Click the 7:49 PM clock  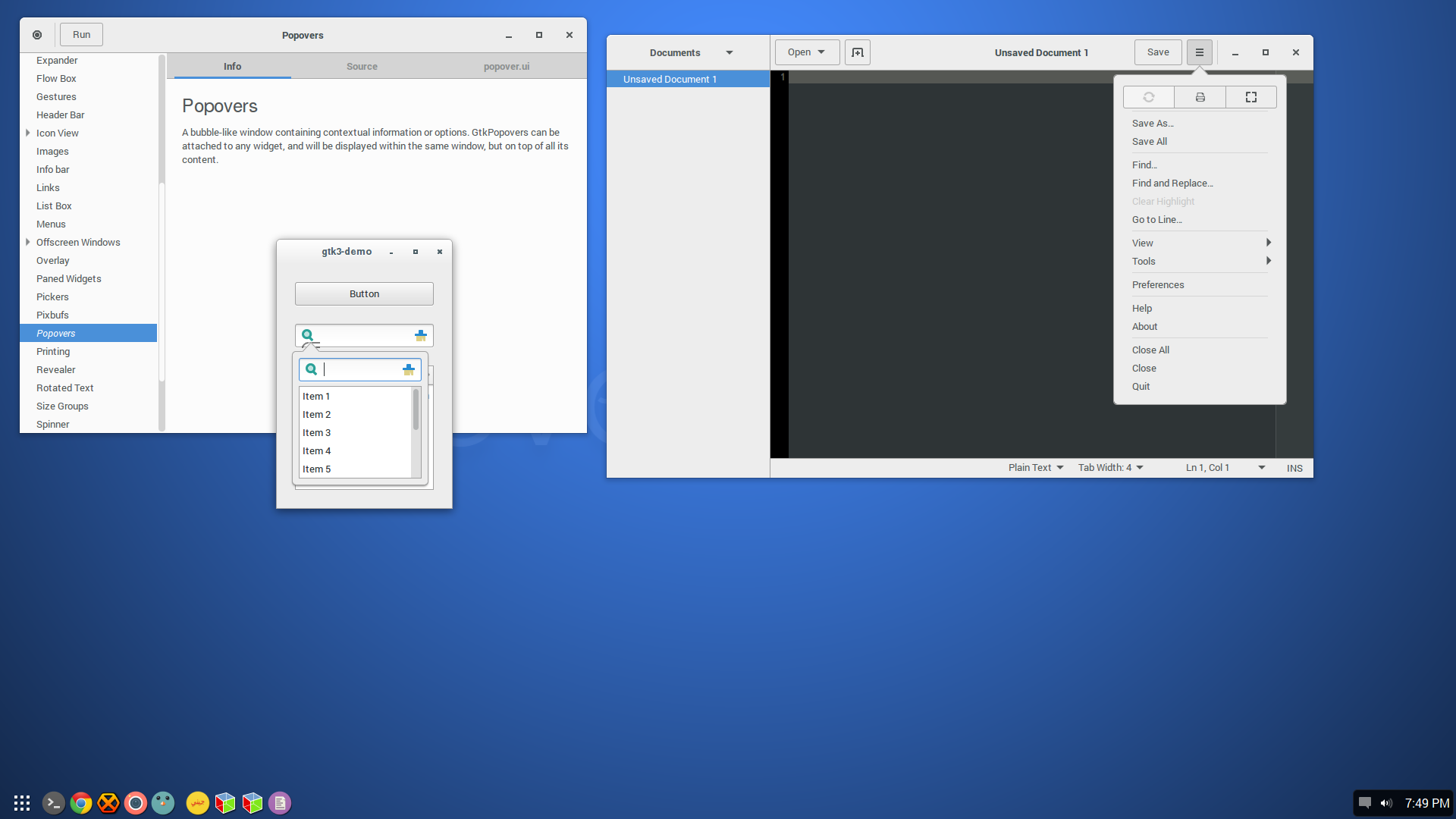[1426, 803]
